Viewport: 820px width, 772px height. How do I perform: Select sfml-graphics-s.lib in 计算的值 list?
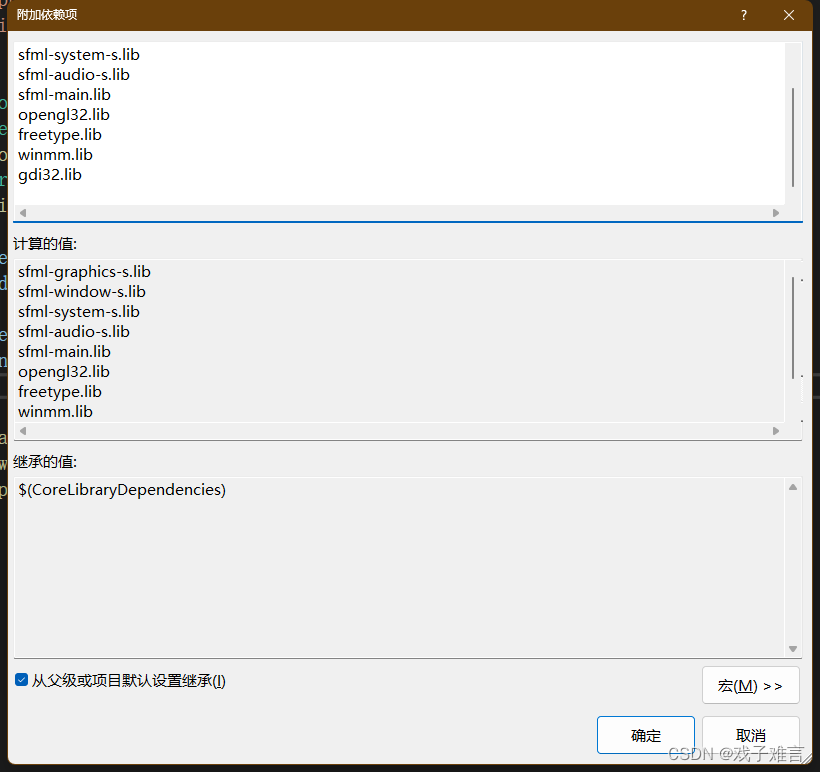(x=84, y=272)
